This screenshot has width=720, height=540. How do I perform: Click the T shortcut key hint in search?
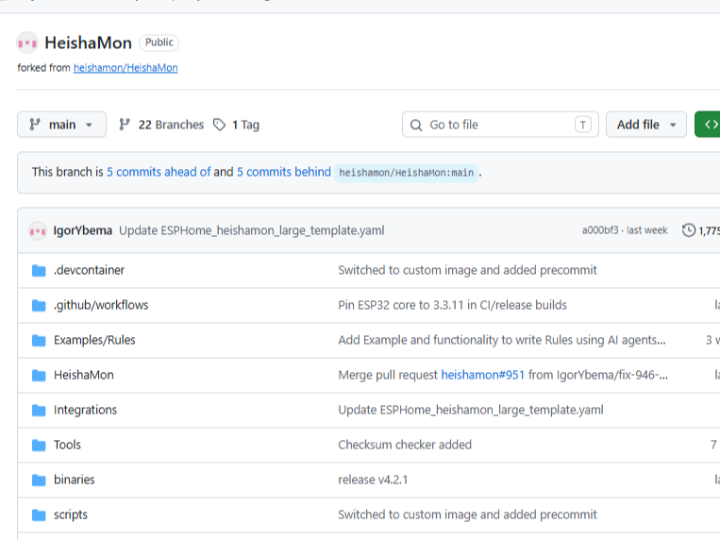pyautogui.click(x=583, y=124)
